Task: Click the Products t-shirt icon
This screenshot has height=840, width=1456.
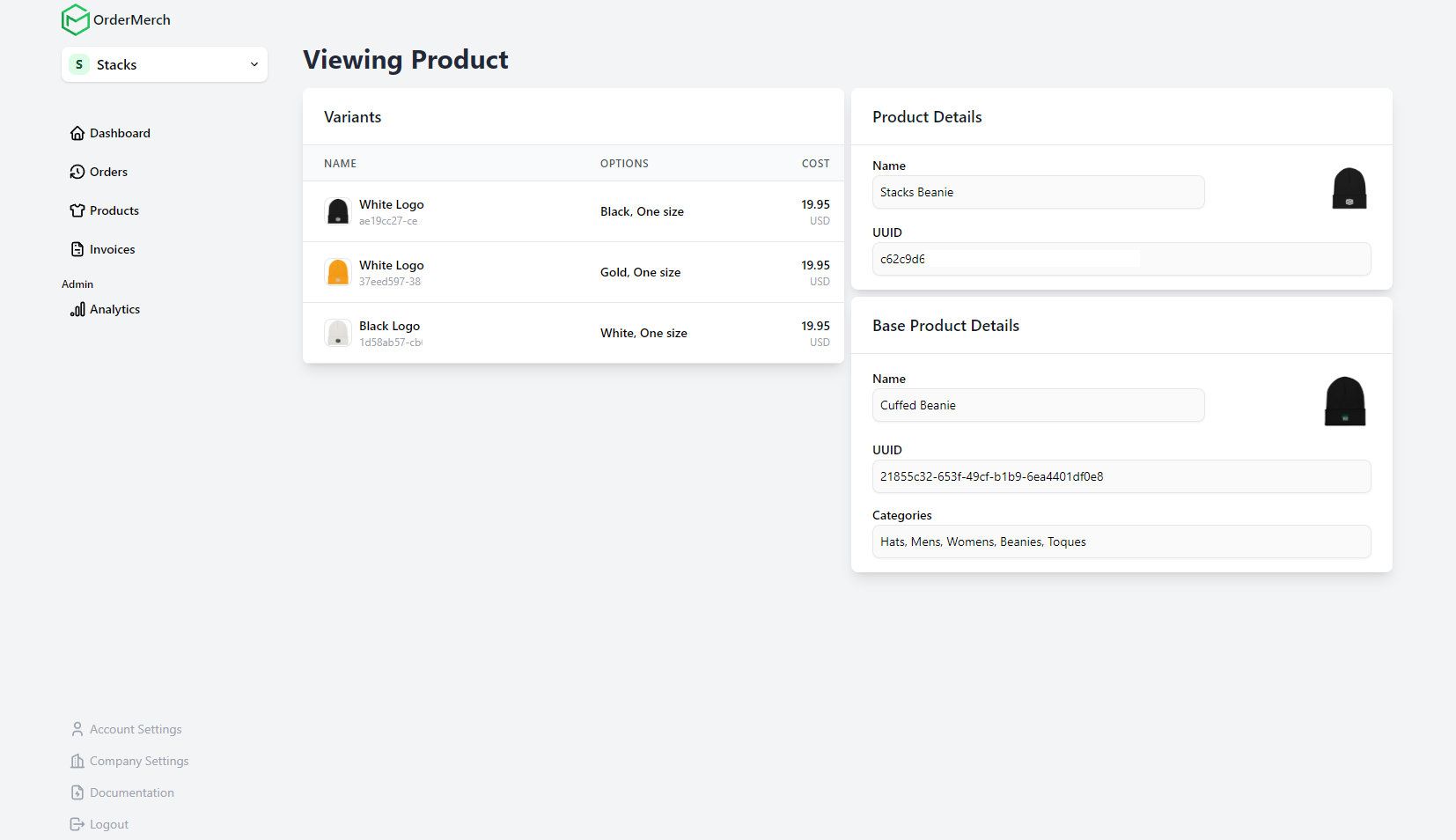Action: tap(77, 210)
